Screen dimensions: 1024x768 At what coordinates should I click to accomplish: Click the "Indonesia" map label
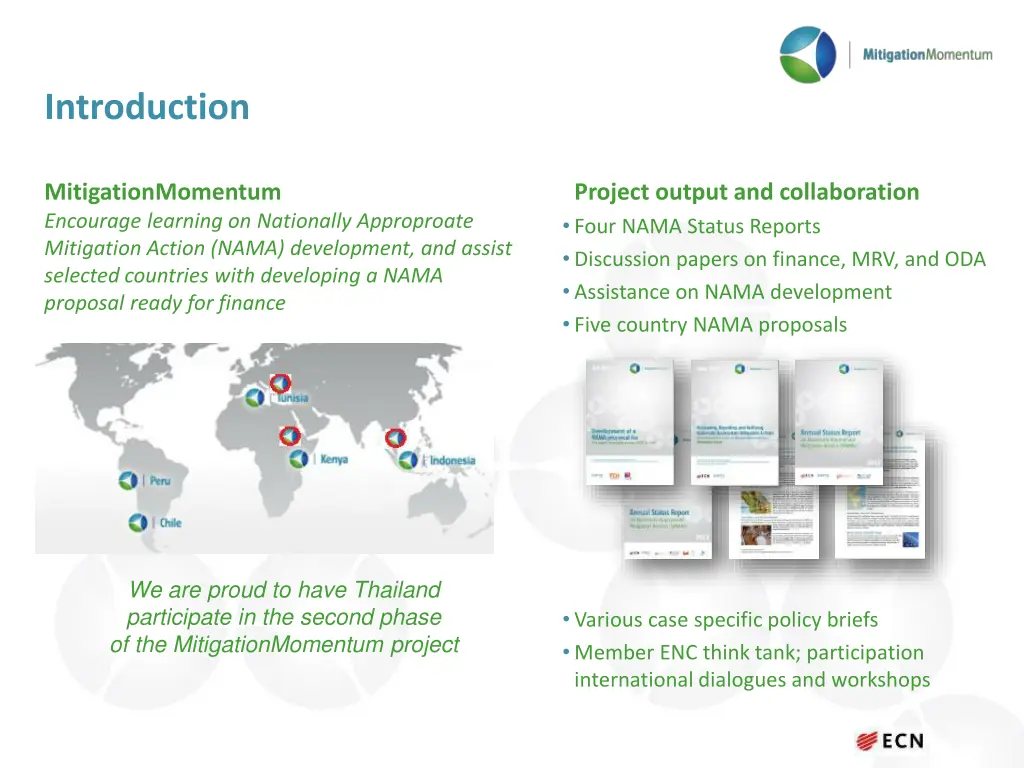(453, 460)
